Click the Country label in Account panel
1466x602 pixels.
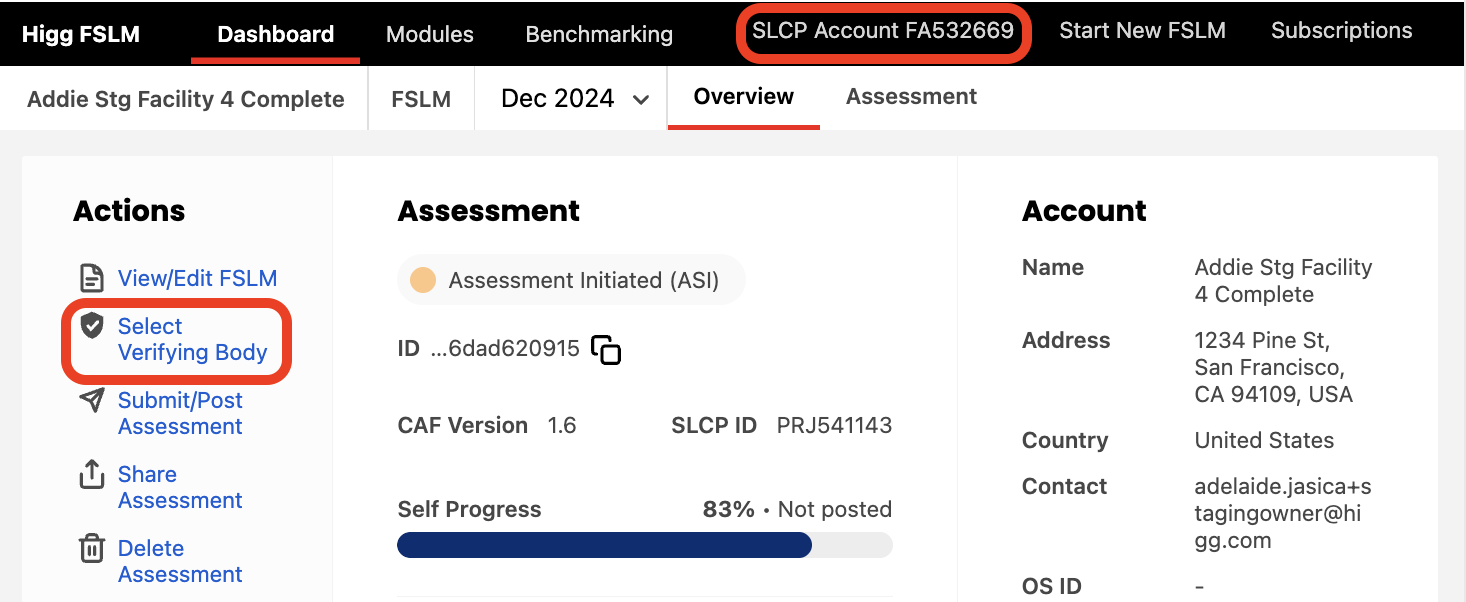[1065, 440]
